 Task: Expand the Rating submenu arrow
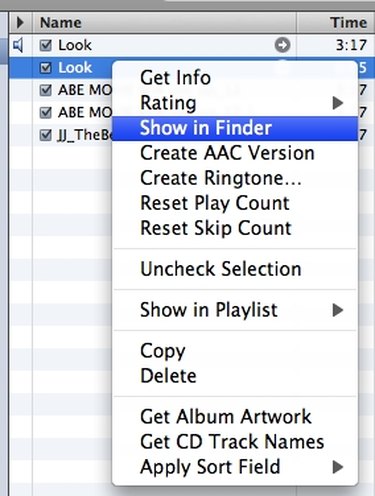(338, 103)
